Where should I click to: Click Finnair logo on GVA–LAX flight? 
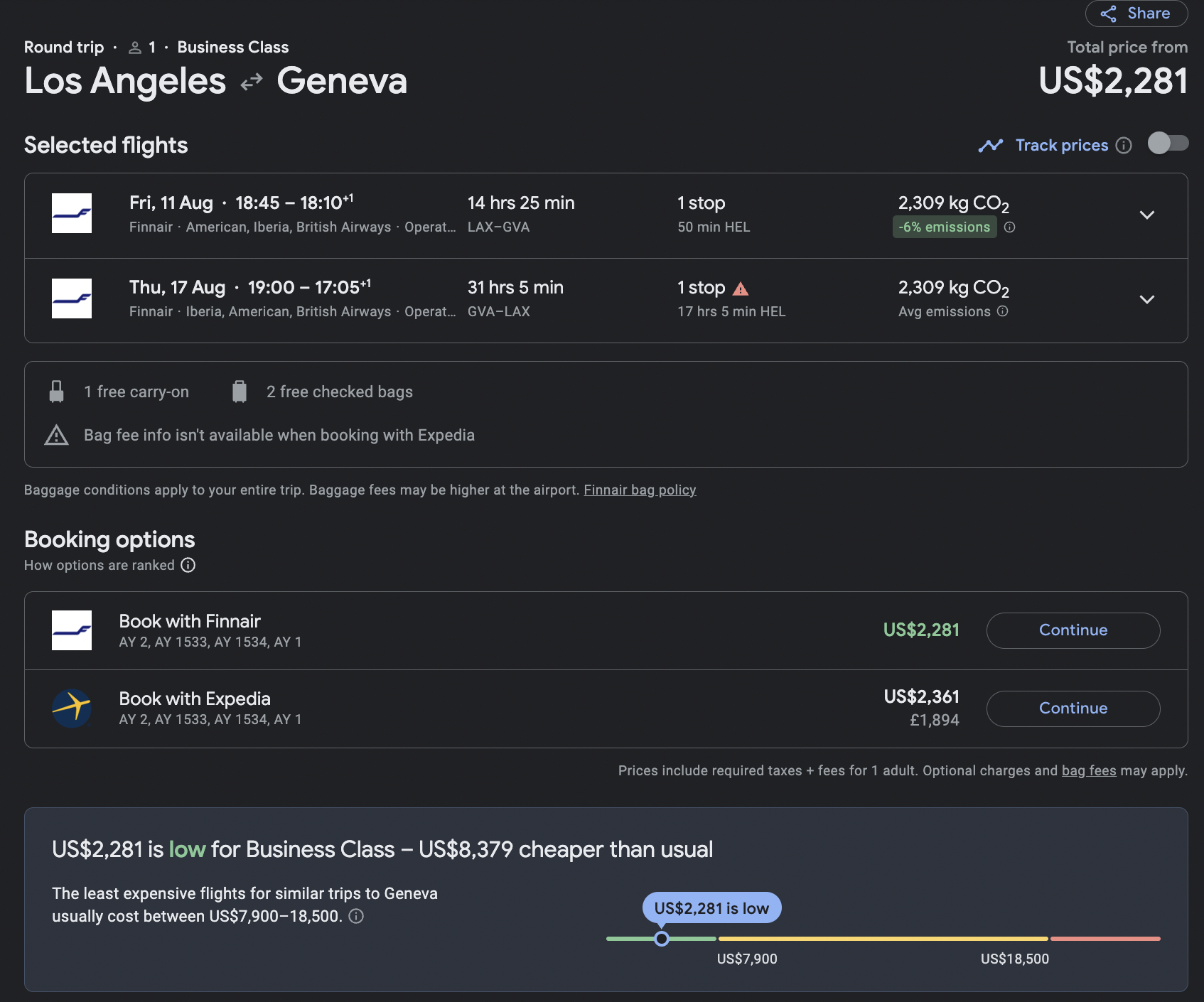(72, 298)
